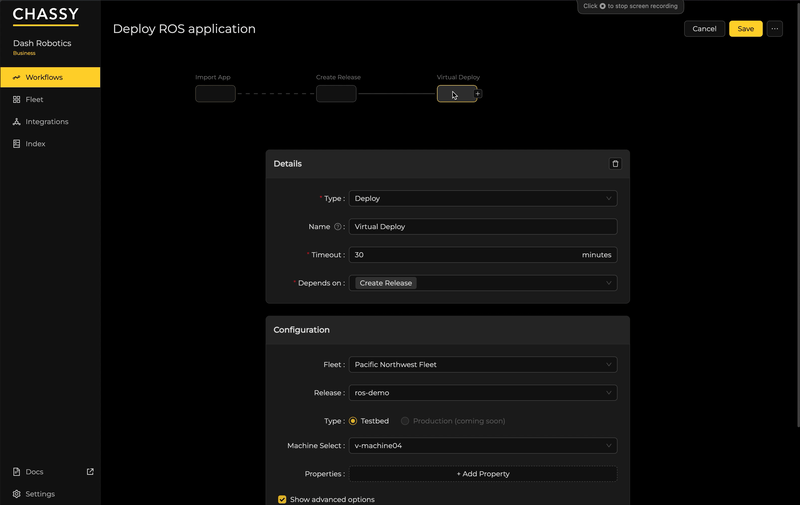The height and width of the screenshot is (505, 800).
Task: Open the Machine Select dropdown showing v-machine04
Action: click(483, 446)
